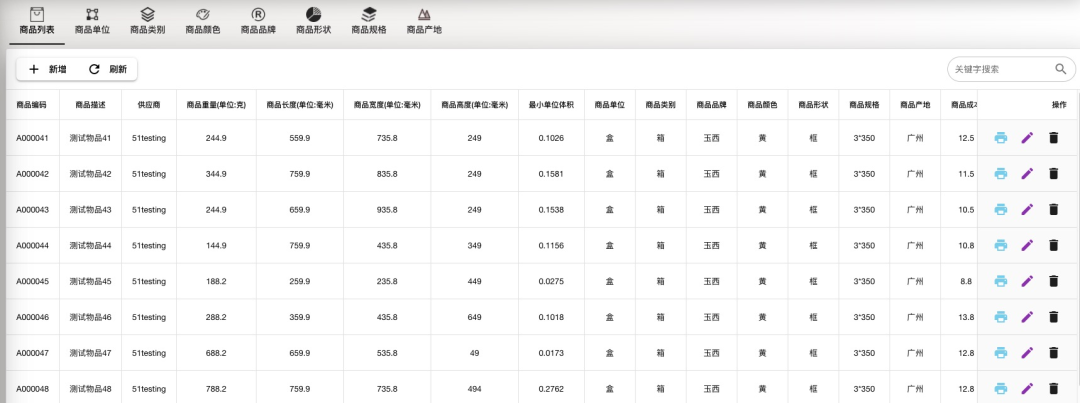Click the 商品重量(单位:克) column header
The width and height of the screenshot is (1080, 403).
pos(216,105)
